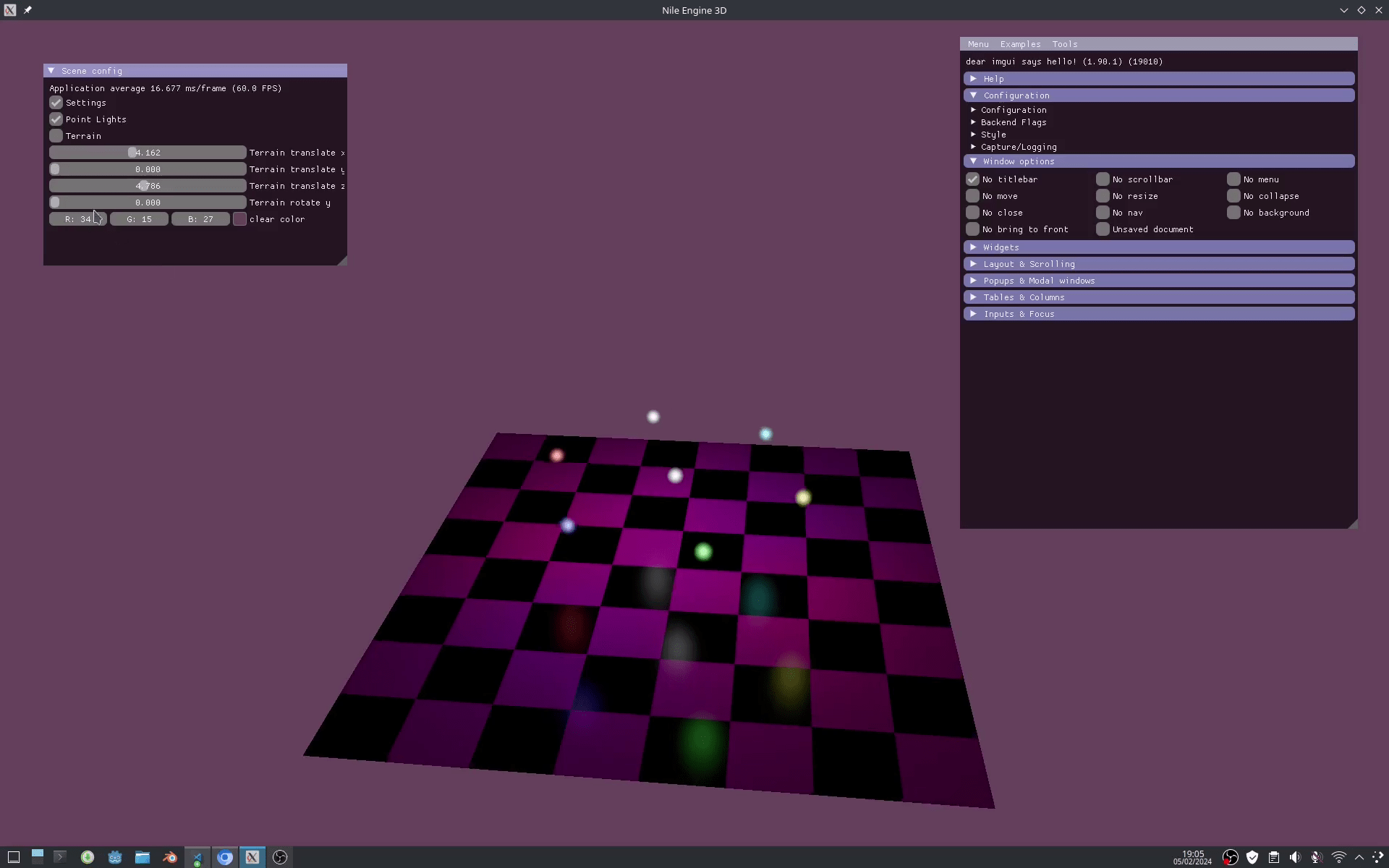Collapse the Window options header

click(x=1018, y=161)
